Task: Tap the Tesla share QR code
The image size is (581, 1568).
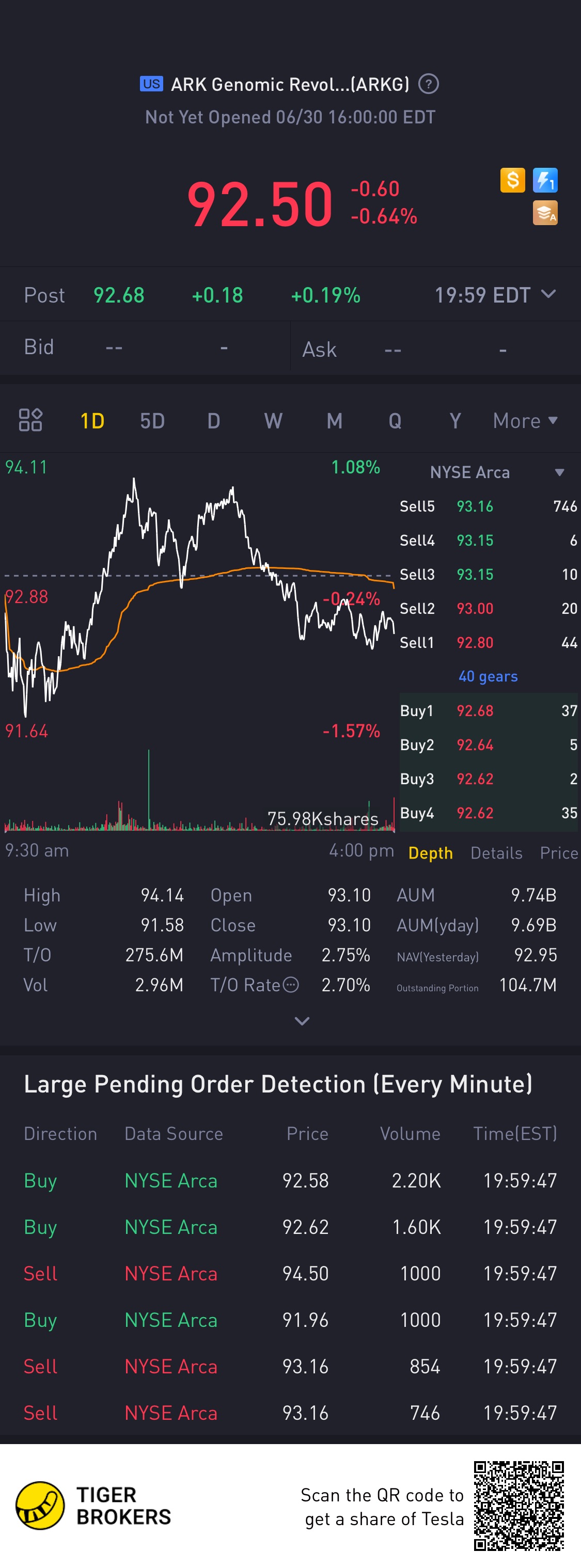Action: (519, 1506)
